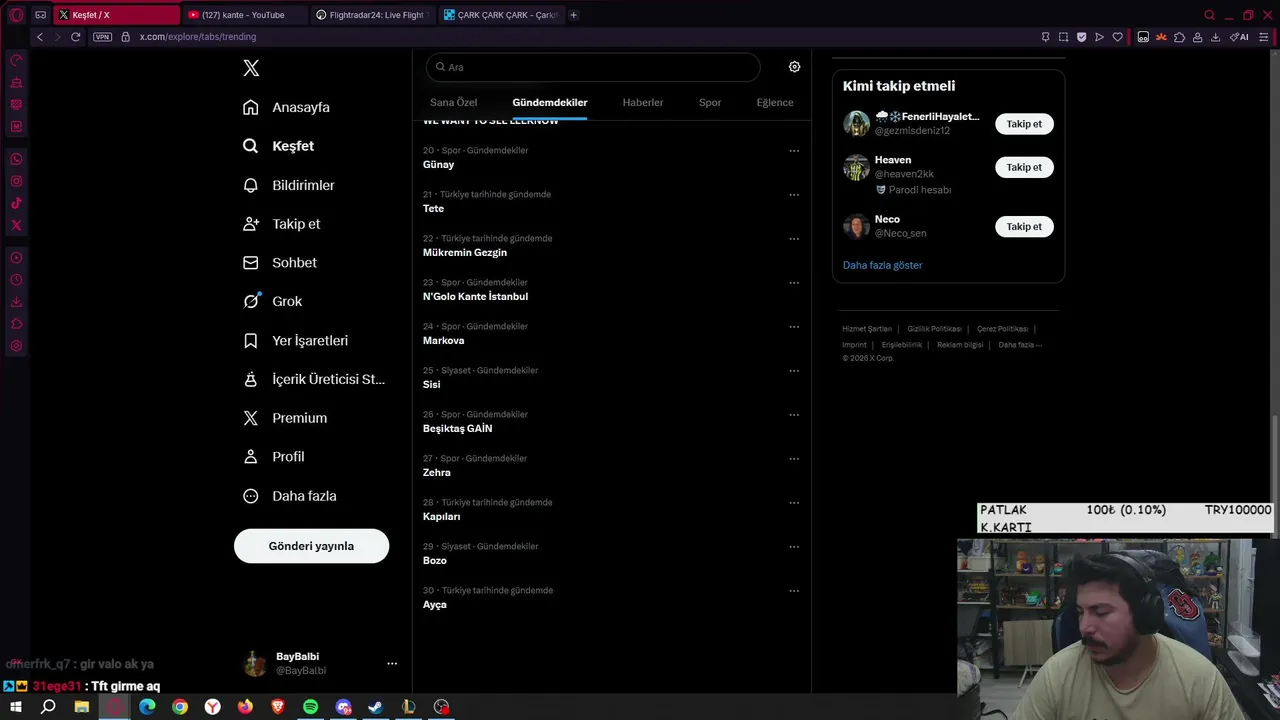Switch to the Spor tab

coord(710,102)
